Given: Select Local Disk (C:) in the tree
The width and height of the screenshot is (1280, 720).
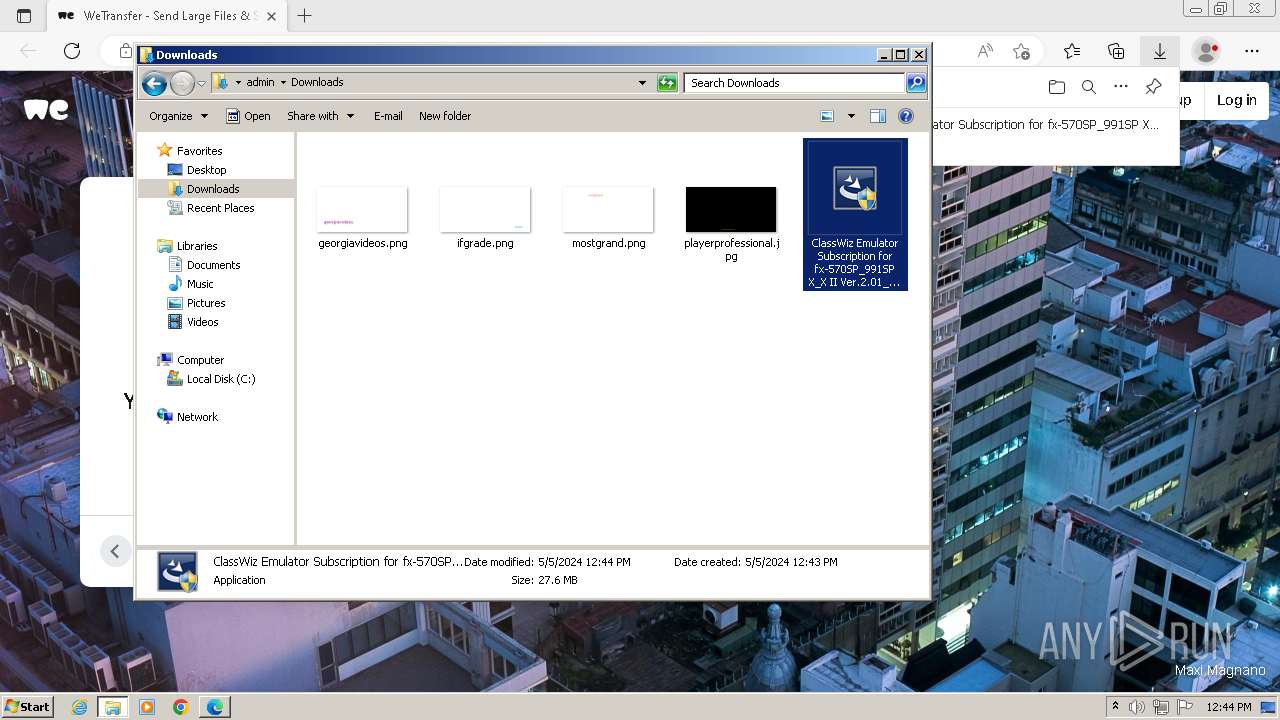Looking at the screenshot, I should (x=220, y=379).
